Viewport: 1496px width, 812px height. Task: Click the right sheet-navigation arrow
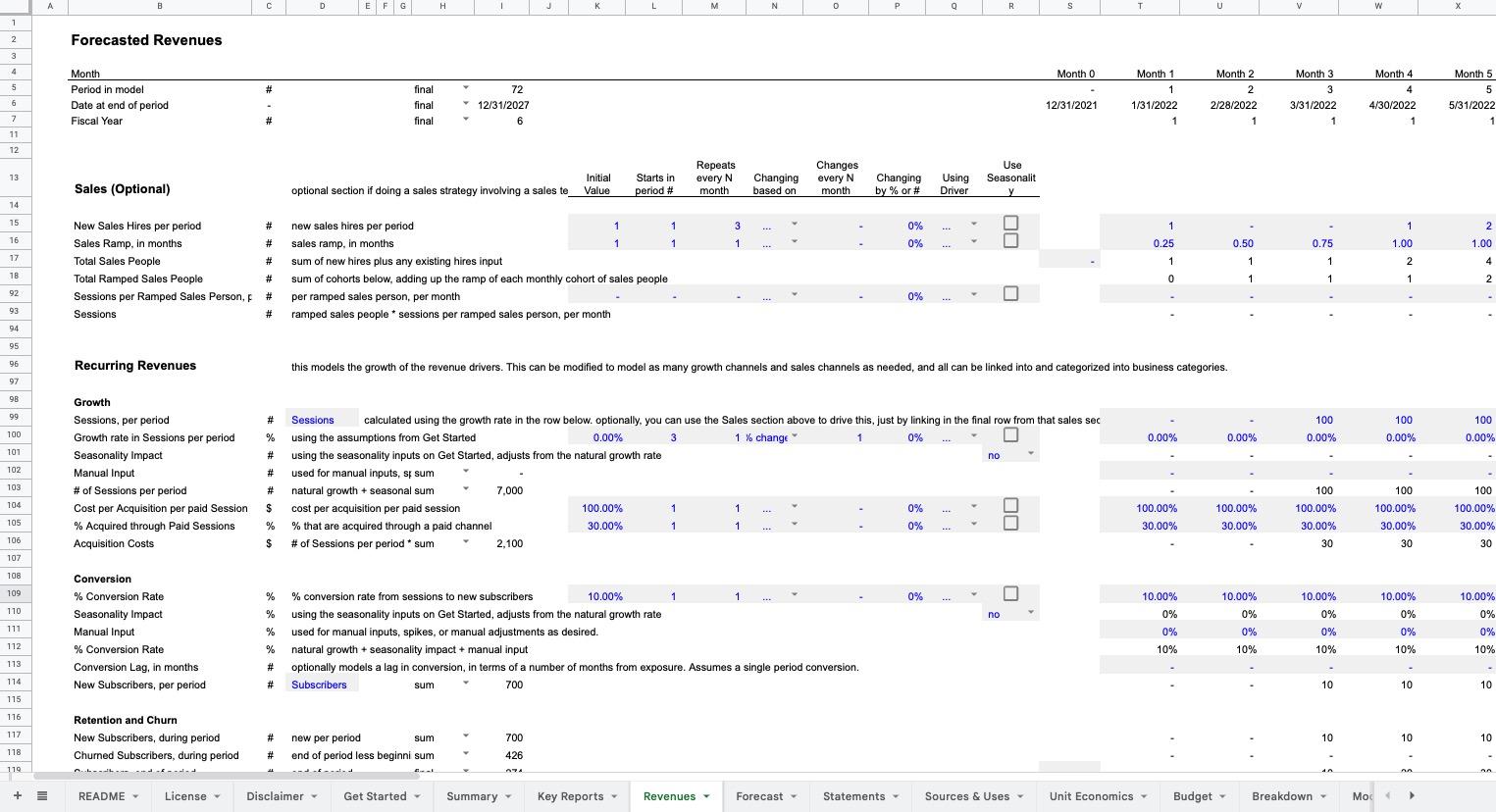[x=1413, y=795]
